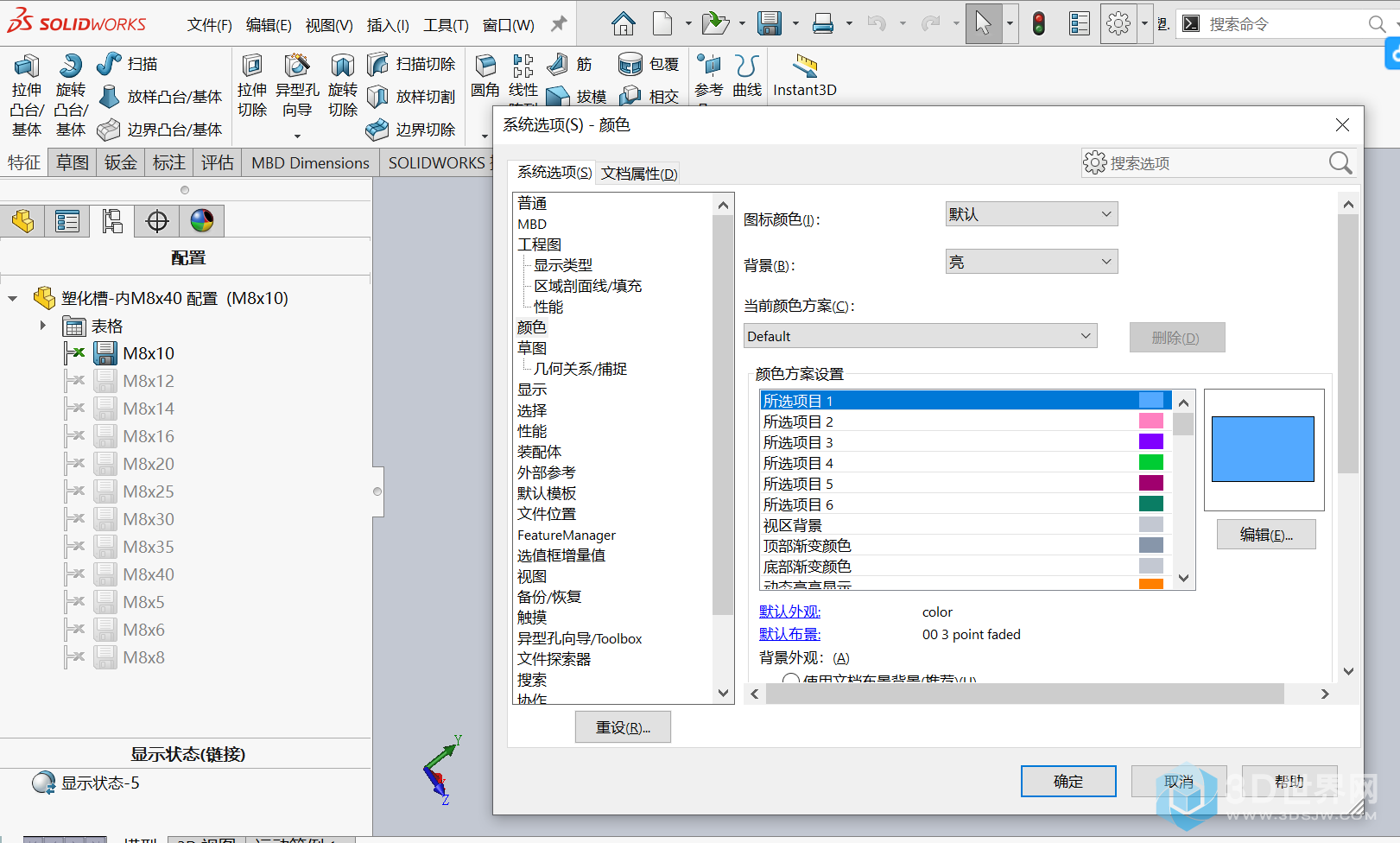This screenshot has height=843, width=1400.
Task: Click the Open file folder icon
Action: tap(715, 23)
